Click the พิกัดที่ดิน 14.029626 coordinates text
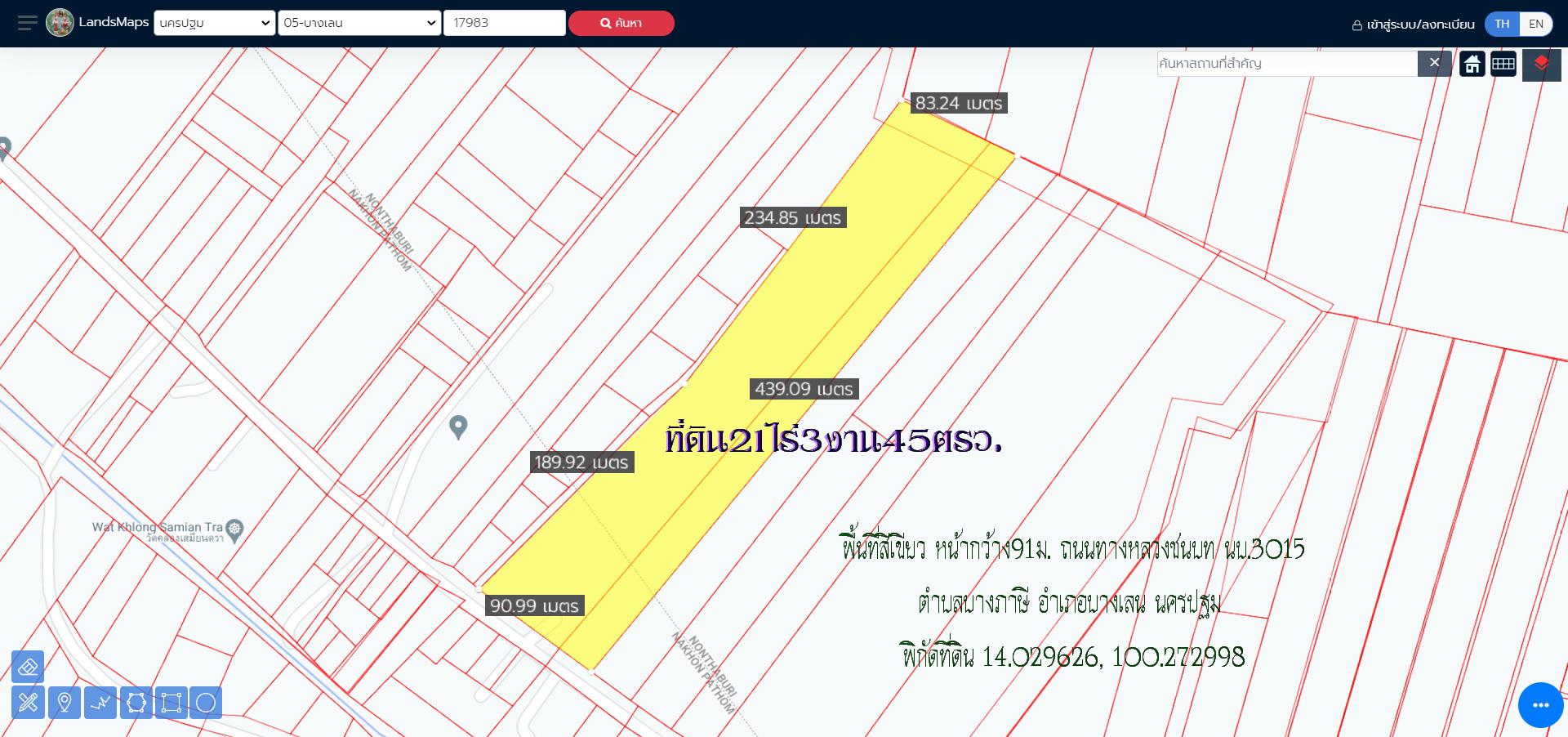 coord(1074,657)
